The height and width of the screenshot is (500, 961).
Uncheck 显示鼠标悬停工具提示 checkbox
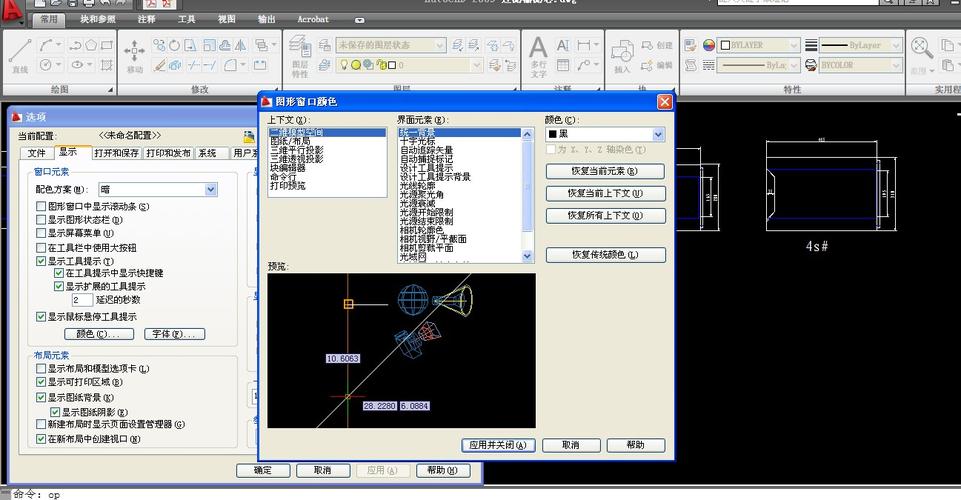41,317
